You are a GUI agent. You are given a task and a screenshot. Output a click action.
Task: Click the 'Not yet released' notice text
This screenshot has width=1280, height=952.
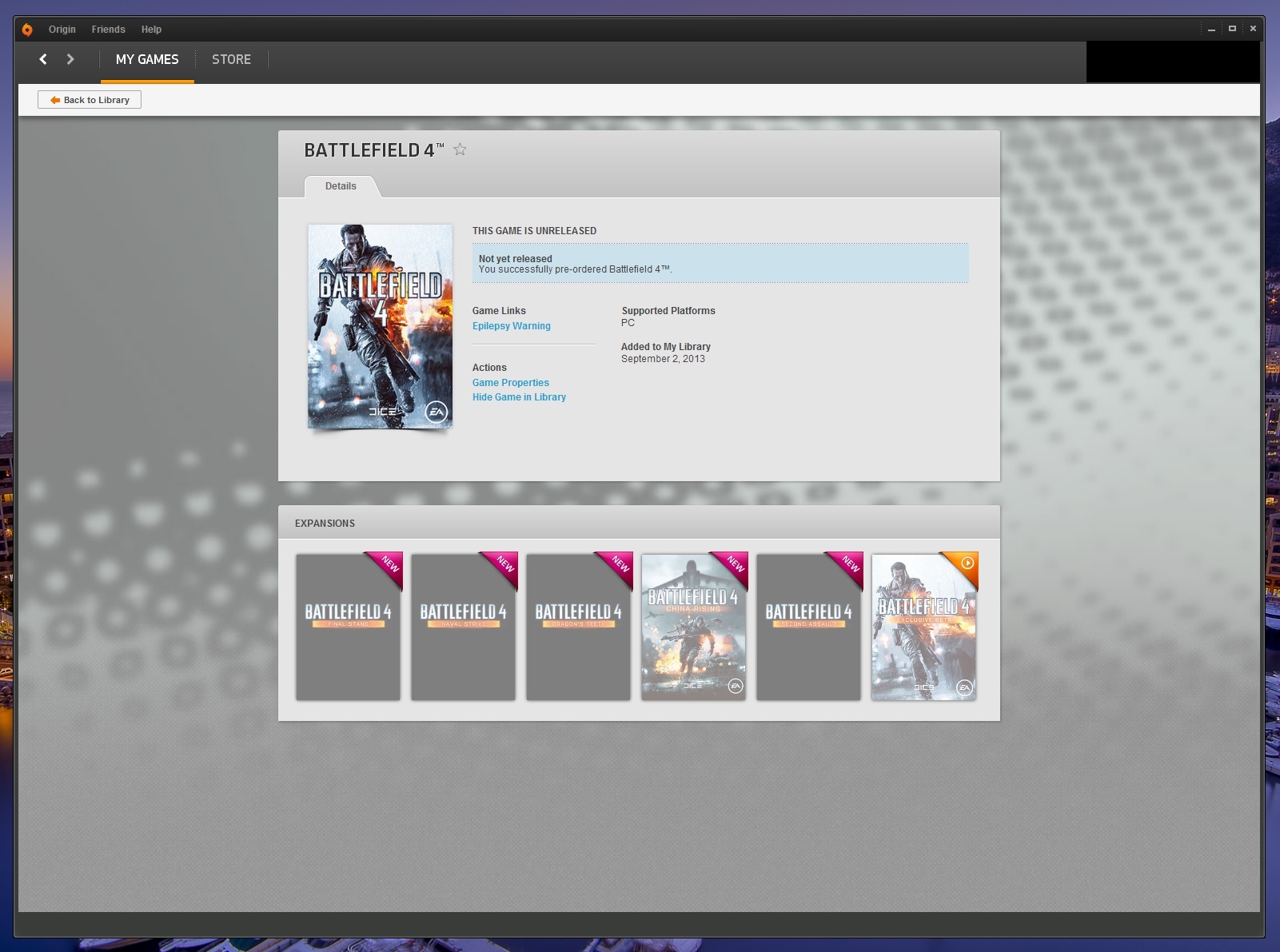(516, 259)
